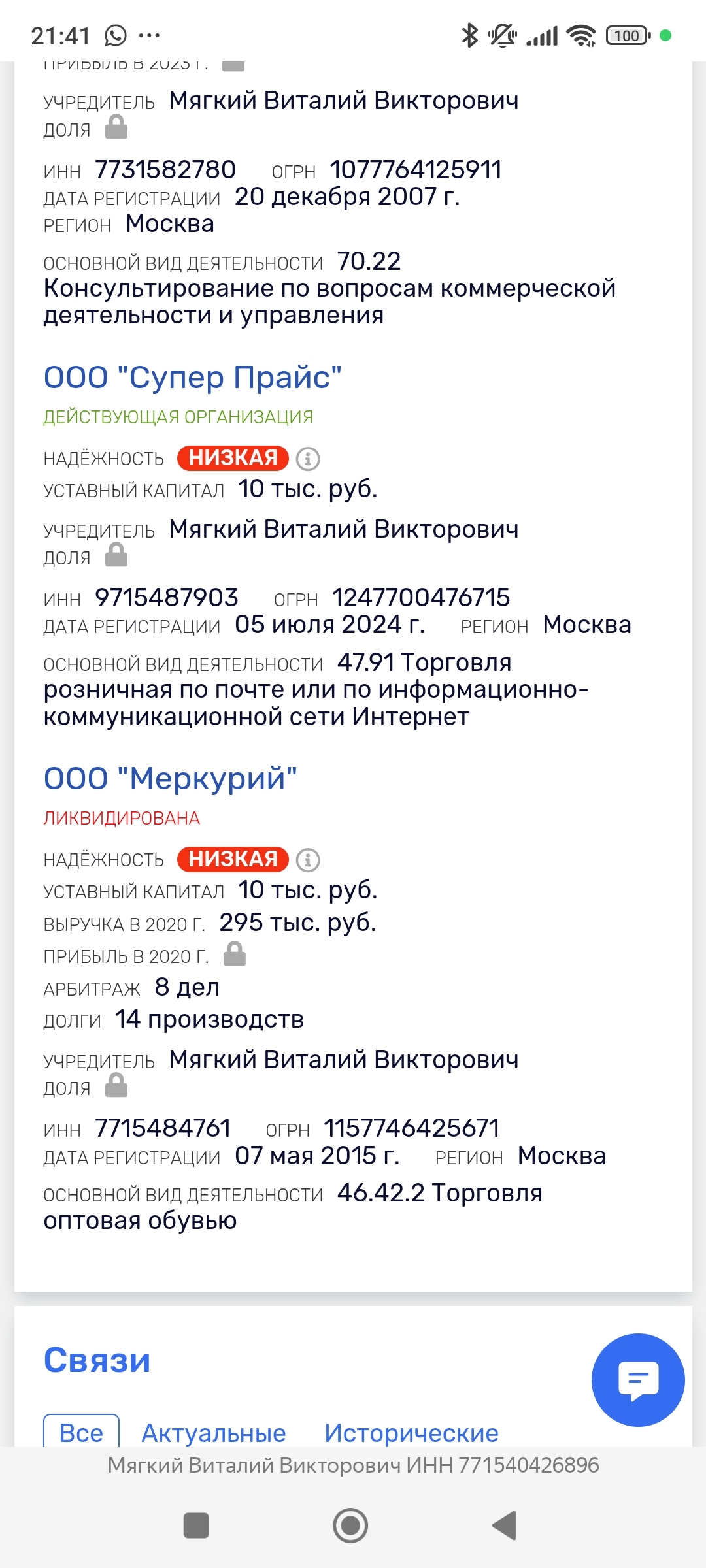Tap the reliability info icon for Меркурий
The height and width of the screenshot is (1568, 706).
308,860
